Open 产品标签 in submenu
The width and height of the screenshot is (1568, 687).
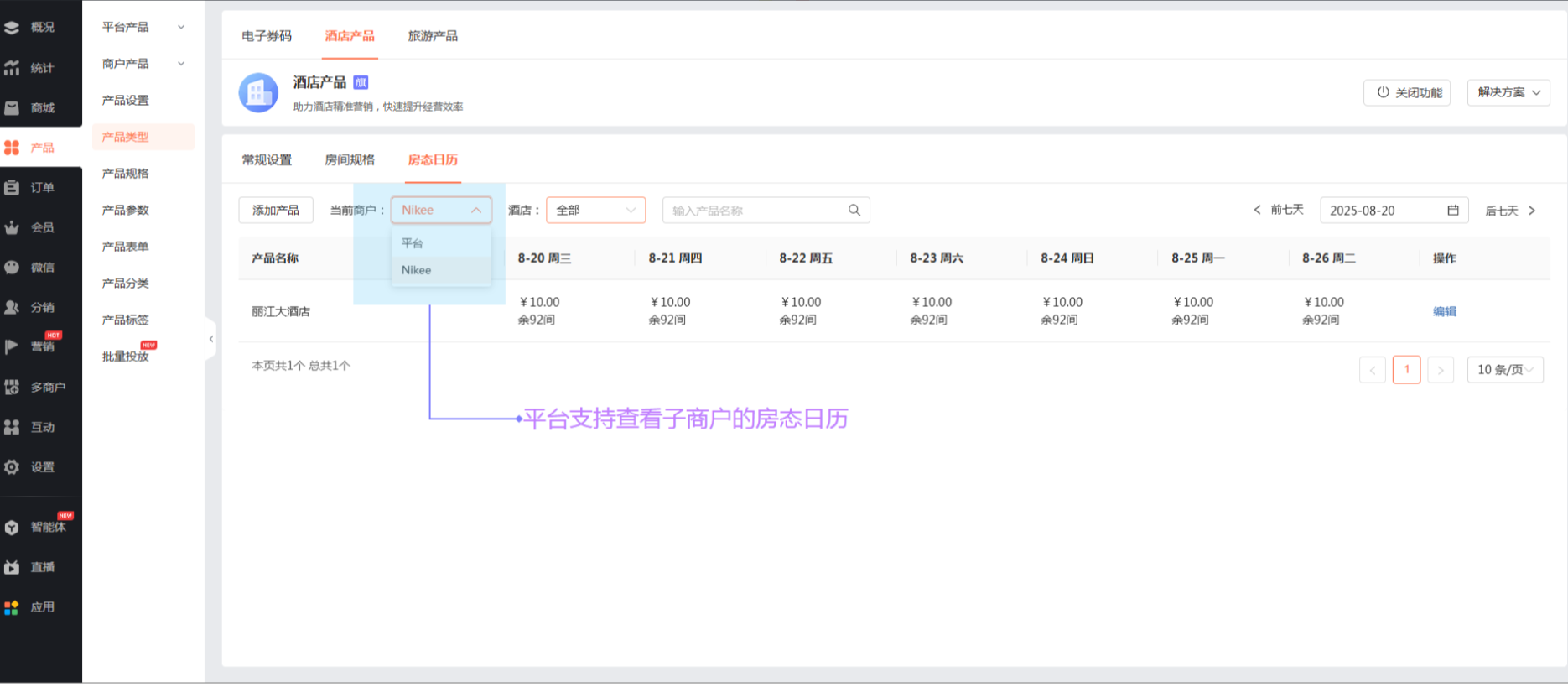pyautogui.click(x=126, y=320)
